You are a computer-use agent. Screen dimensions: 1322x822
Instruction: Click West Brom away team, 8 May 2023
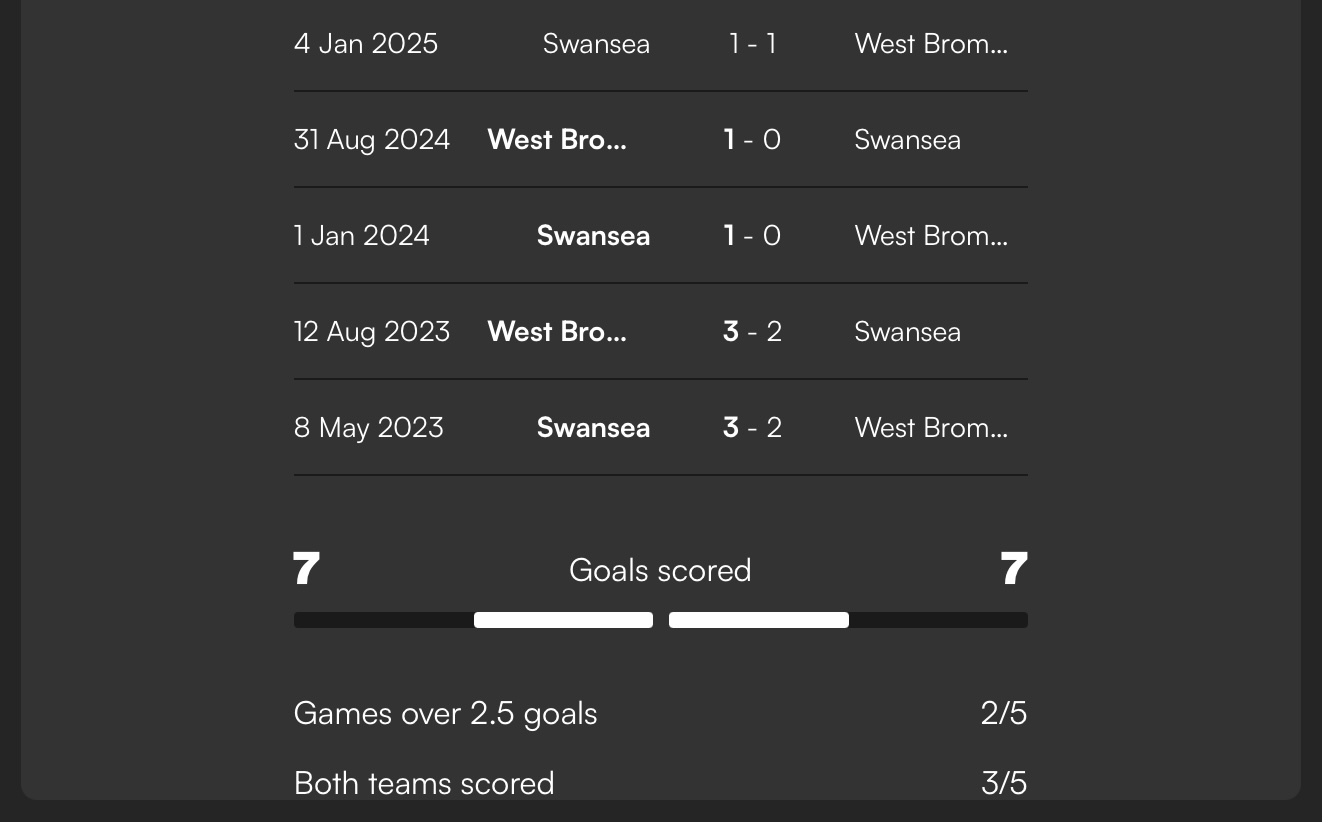point(931,428)
